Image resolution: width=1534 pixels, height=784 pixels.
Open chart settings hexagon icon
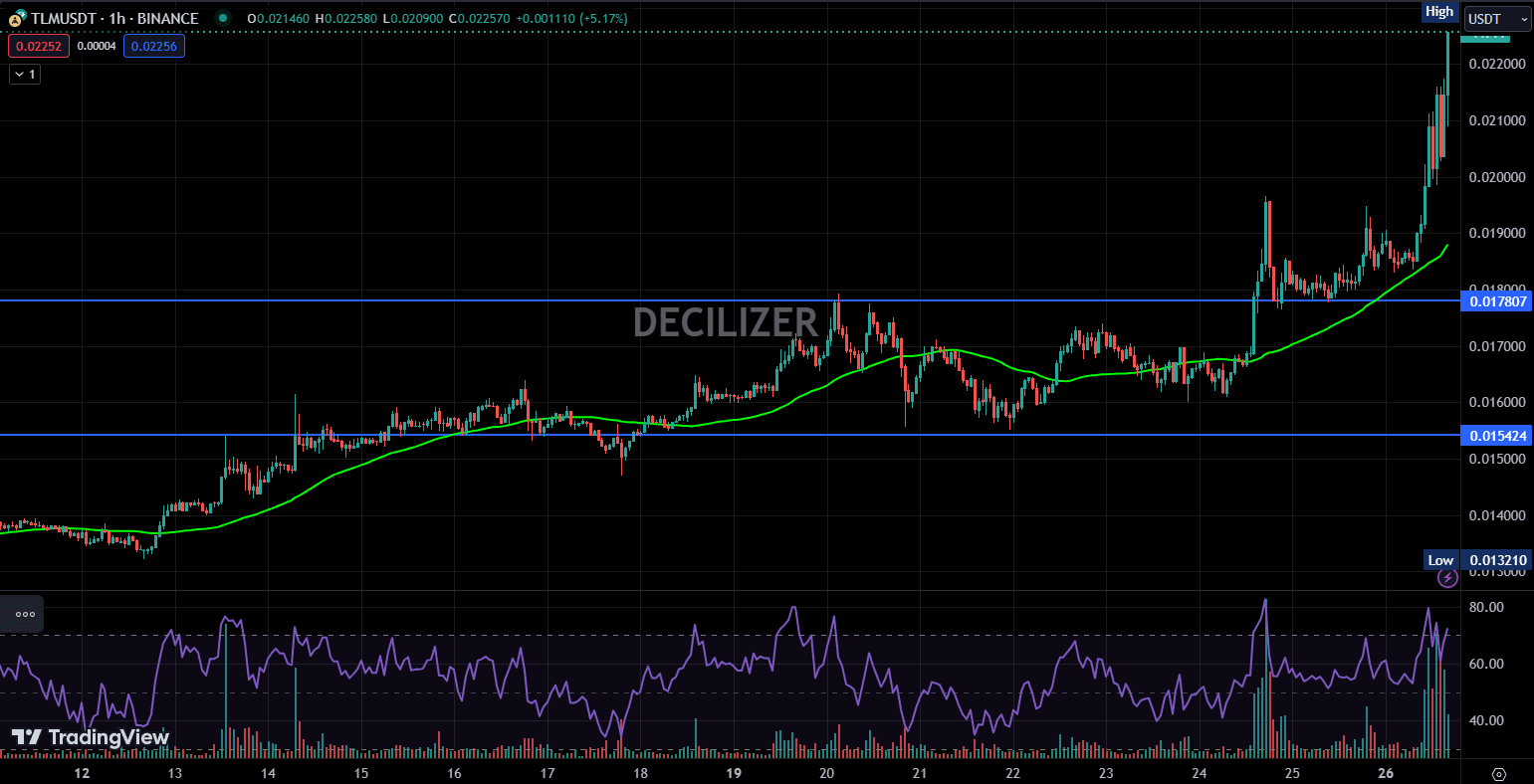(1499, 773)
